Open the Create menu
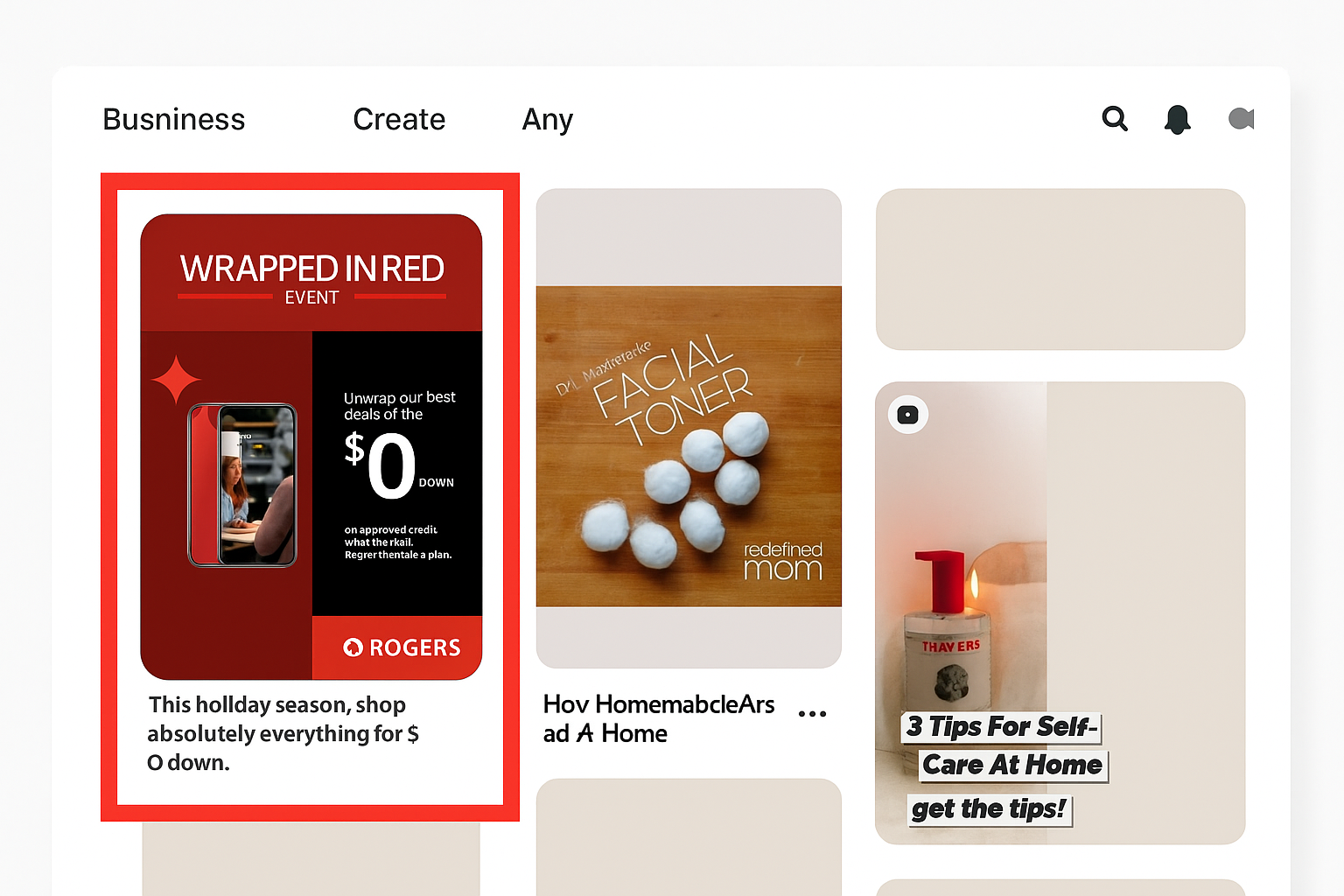 (399, 119)
